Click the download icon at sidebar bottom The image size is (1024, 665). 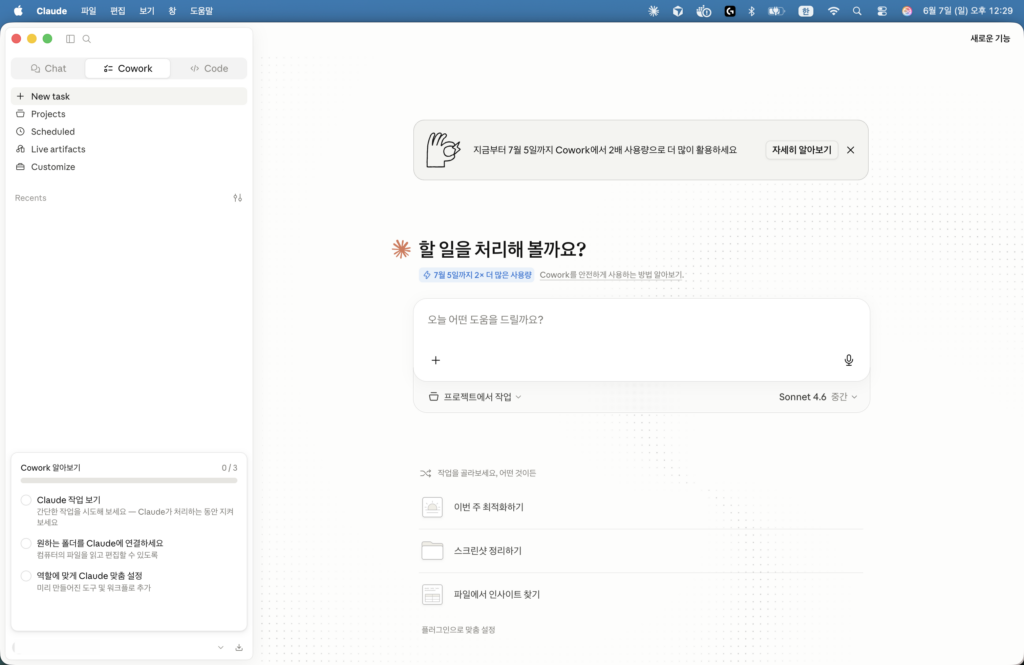pos(239,647)
